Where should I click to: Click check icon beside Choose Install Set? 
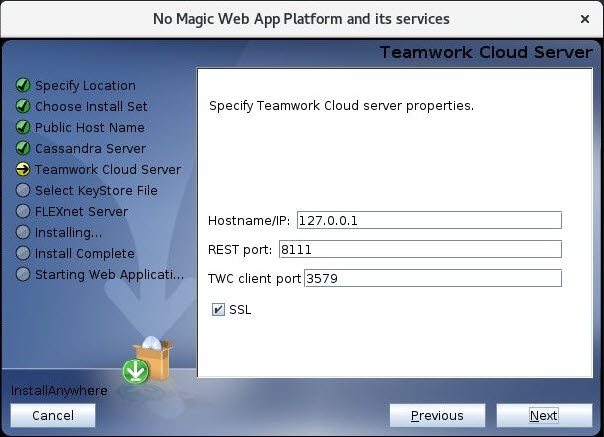(x=23, y=106)
